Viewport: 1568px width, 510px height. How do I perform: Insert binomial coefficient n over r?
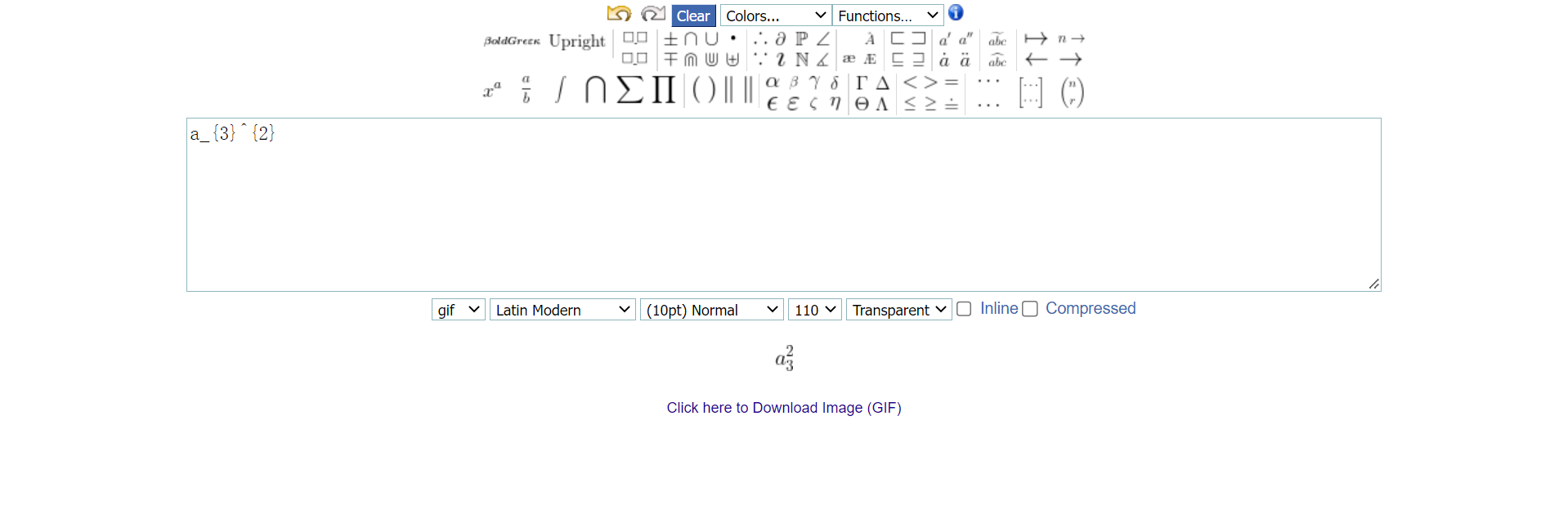tap(1073, 92)
